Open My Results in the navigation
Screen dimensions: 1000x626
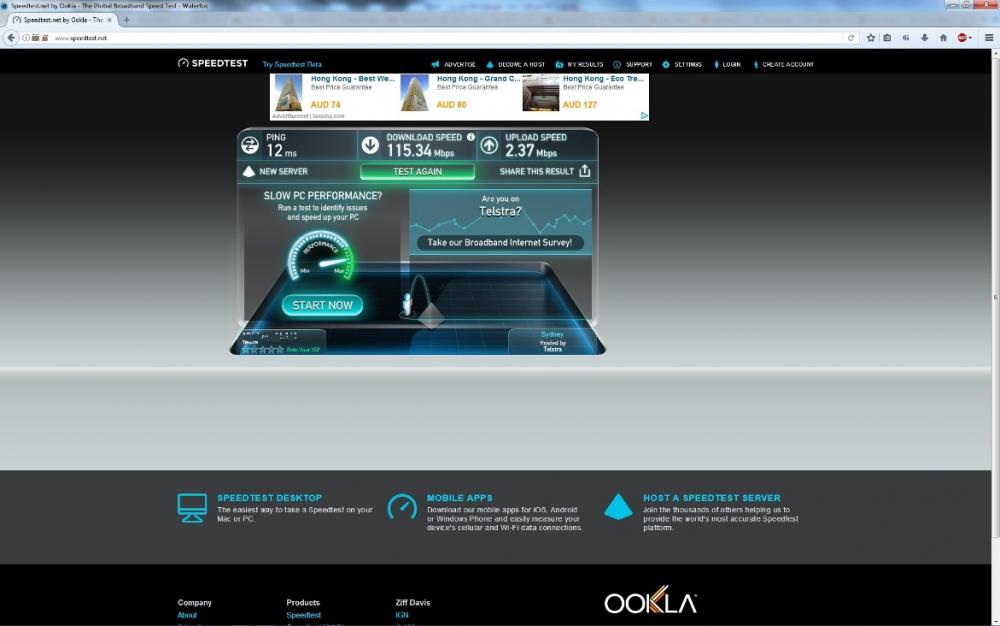pyautogui.click(x=579, y=64)
